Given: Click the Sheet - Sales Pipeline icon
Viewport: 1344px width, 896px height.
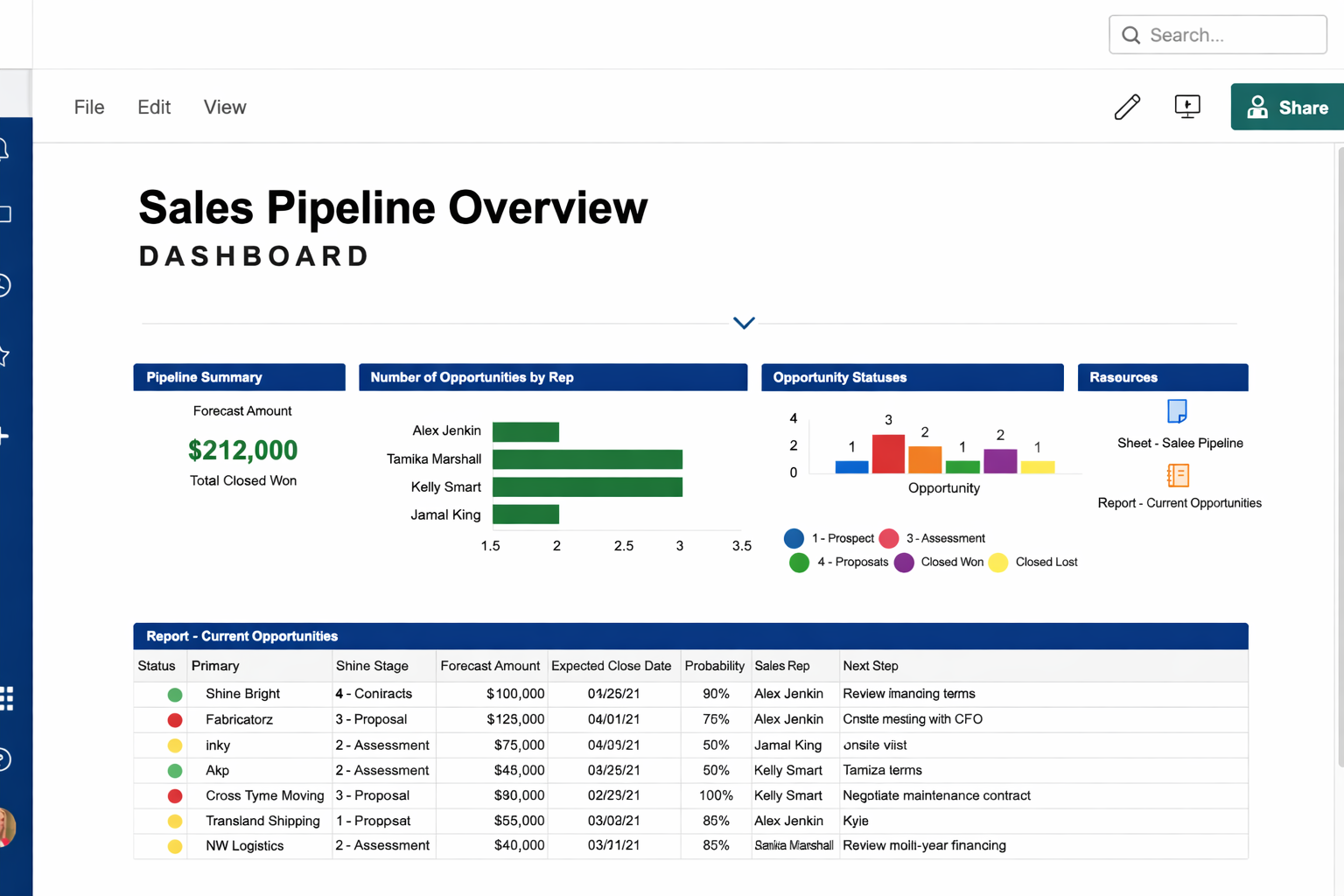Looking at the screenshot, I should tap(1178, 411).
